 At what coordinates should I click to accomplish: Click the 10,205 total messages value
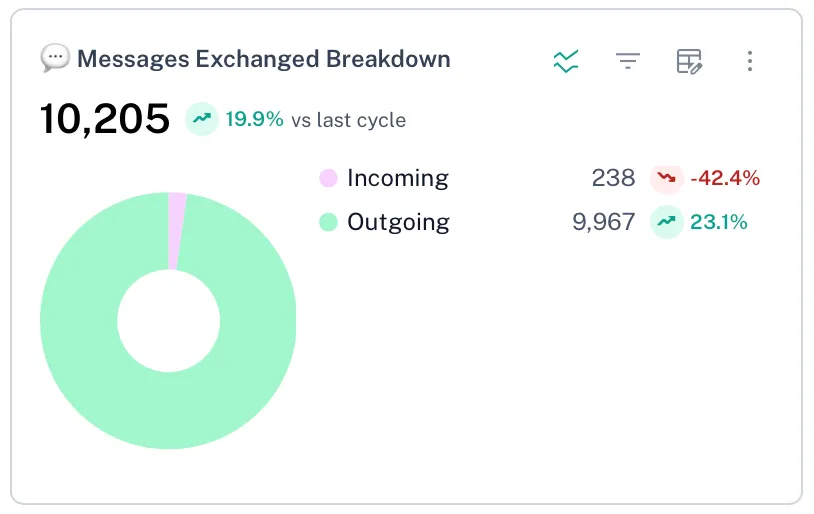tap(105, 120)
